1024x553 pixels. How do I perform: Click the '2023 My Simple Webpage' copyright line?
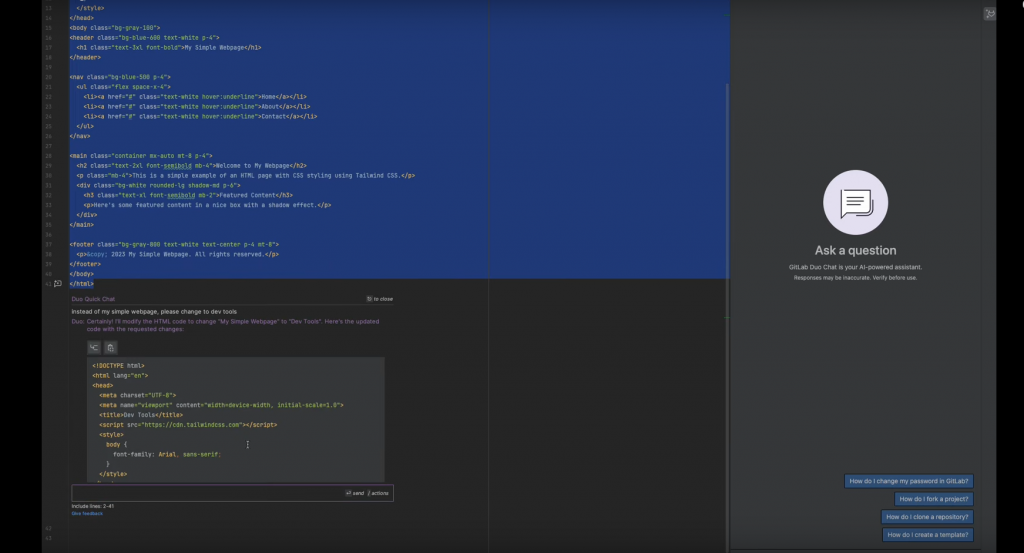click(178, 254)
